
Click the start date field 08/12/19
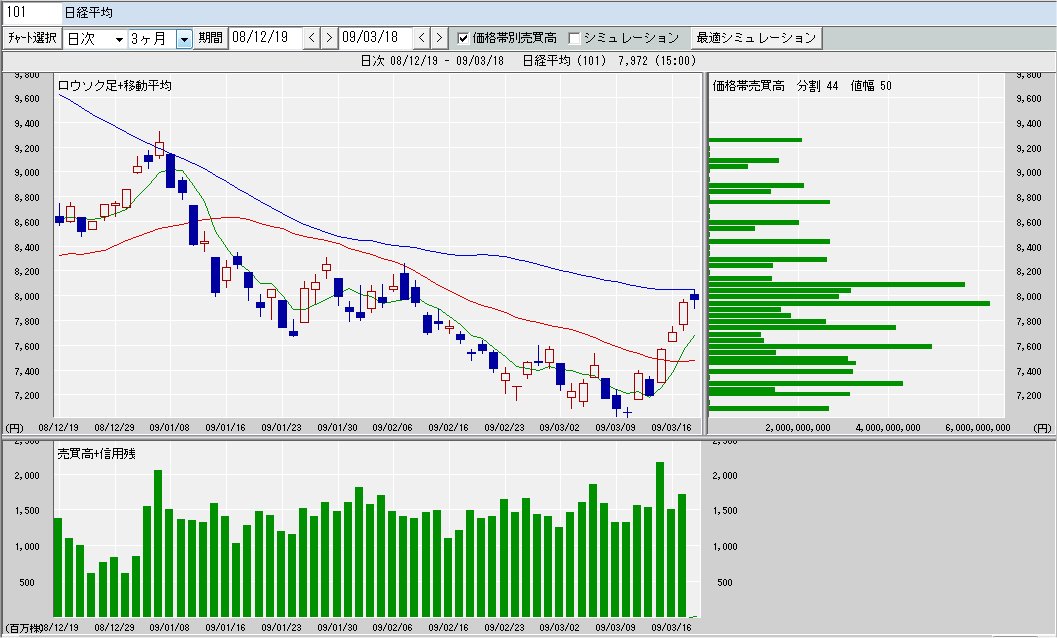coord(264,38)
